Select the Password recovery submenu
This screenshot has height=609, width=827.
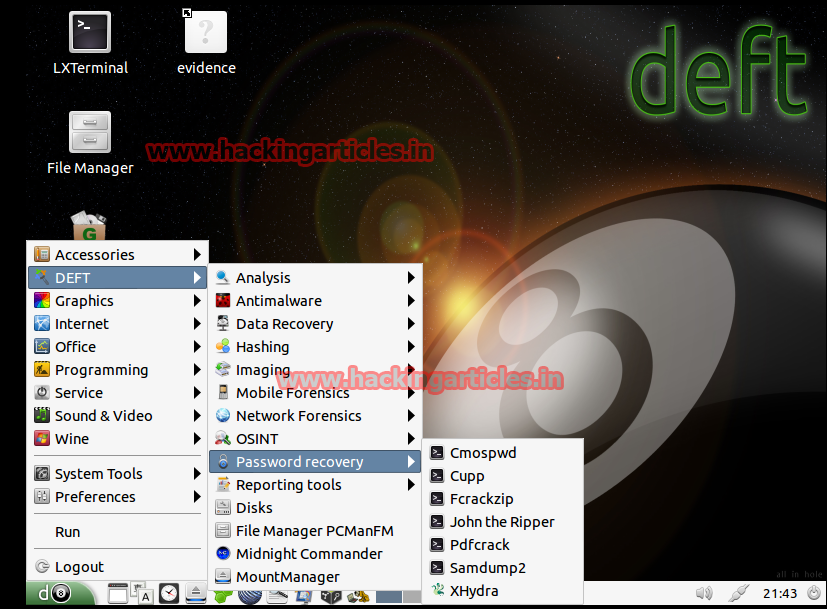click(x=315, y=462)
